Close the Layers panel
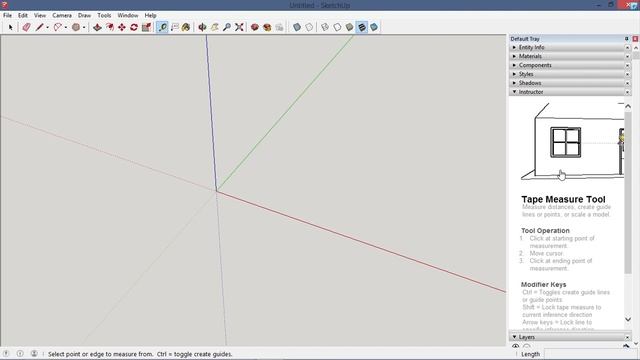 pos(627,337)
